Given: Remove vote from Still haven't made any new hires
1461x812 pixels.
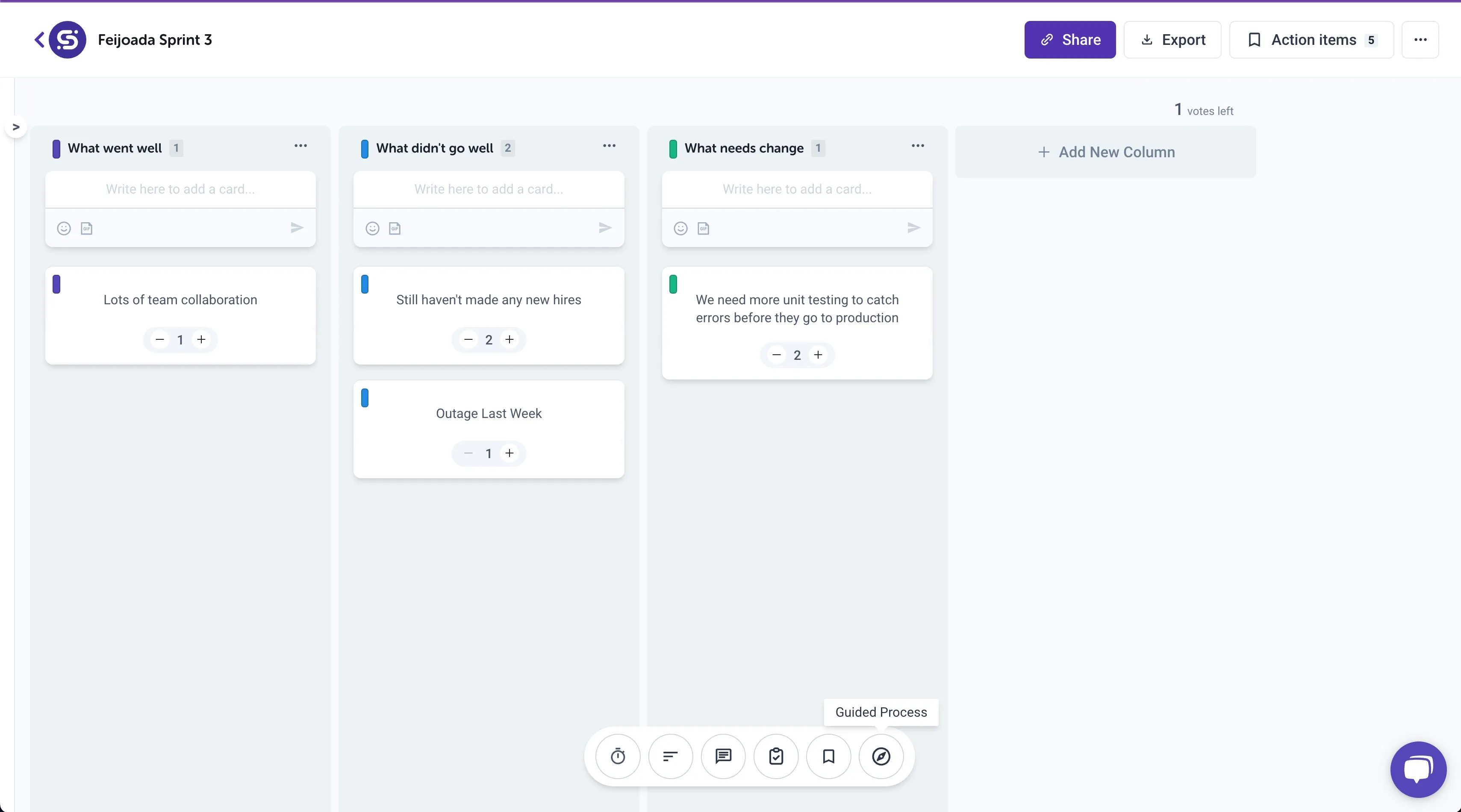Looking at the screenshot, I should [x=468, y=340].
